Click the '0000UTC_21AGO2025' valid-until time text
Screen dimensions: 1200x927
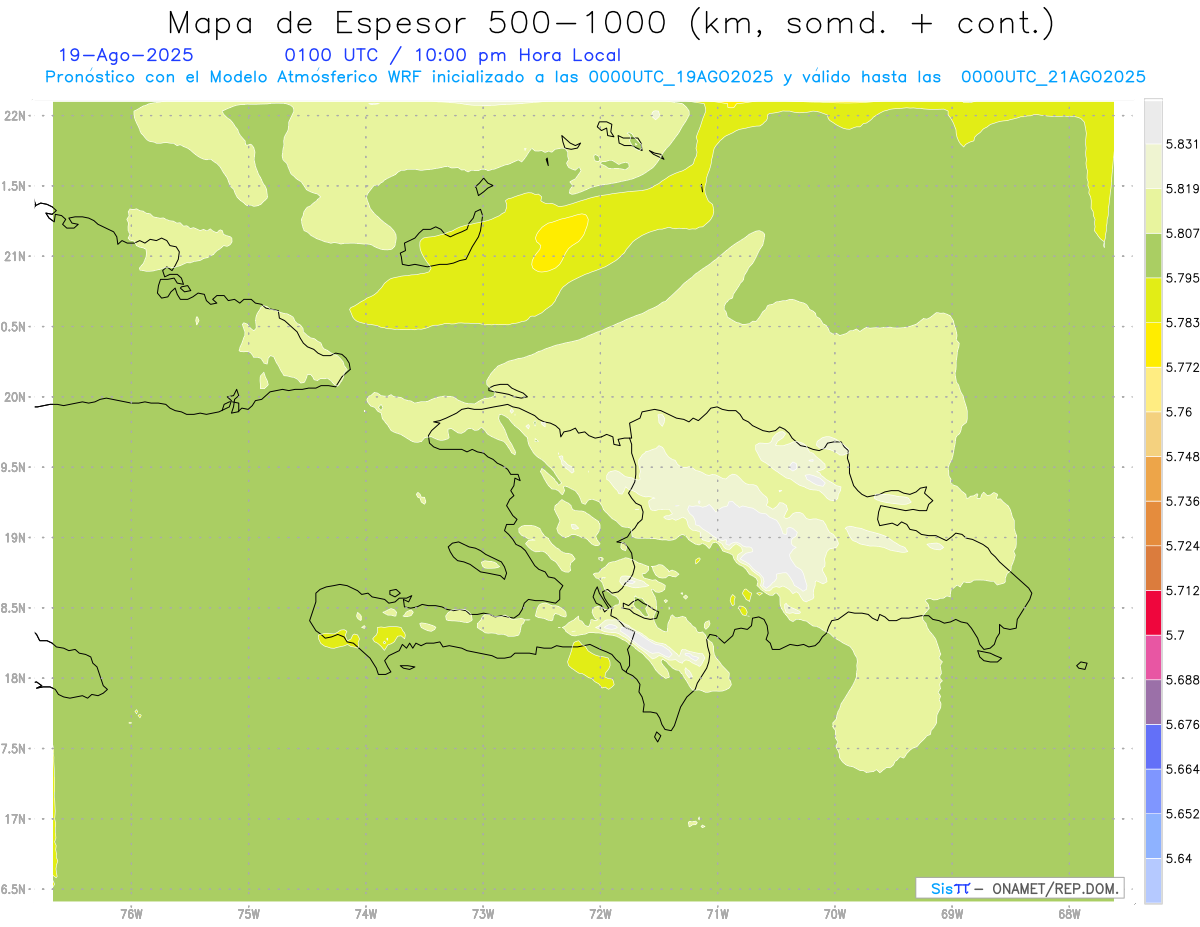pos(1053,77)
